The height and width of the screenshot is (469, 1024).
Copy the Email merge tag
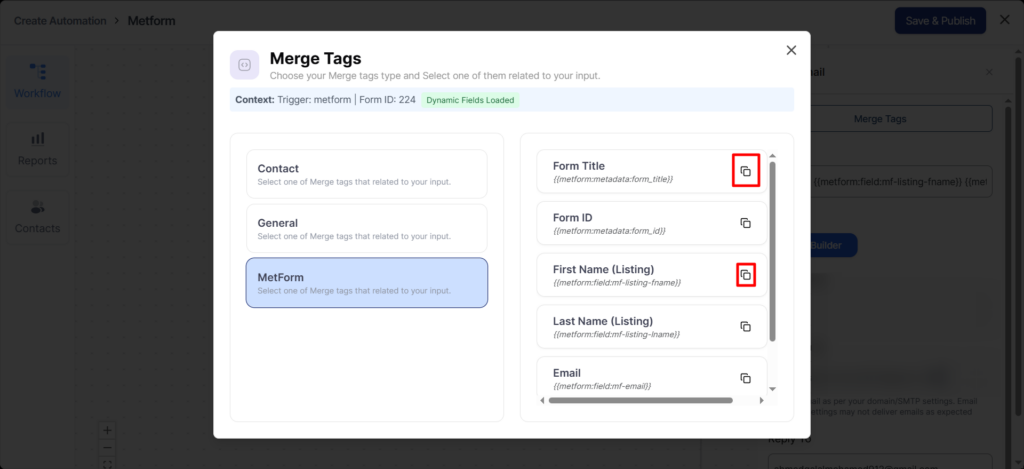click(x=745, y=378)
